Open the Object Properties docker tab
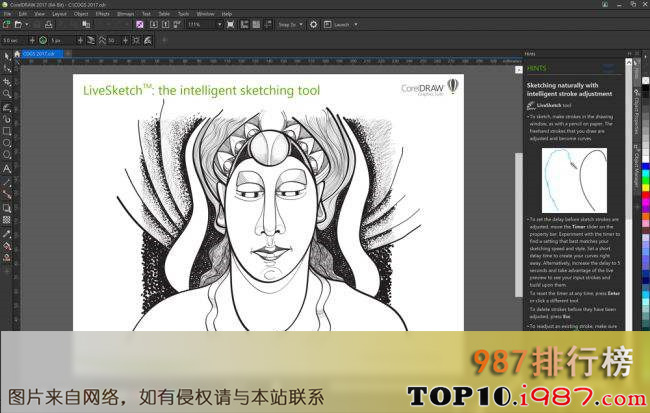Viewport: 650px width, 413px height. (637, 111)
